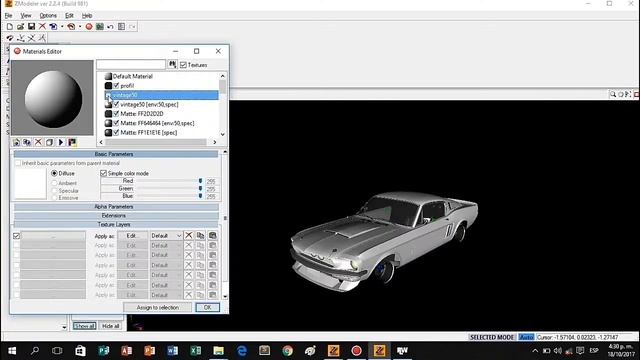
Task: Click the list-panel icon right of undo
Action: (121, 27)
